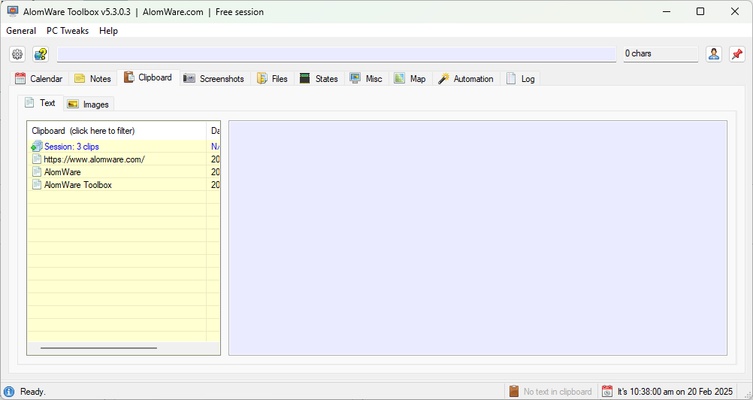Switch to the Calendar tab
The image size is (753, 400).
(39, 79)
